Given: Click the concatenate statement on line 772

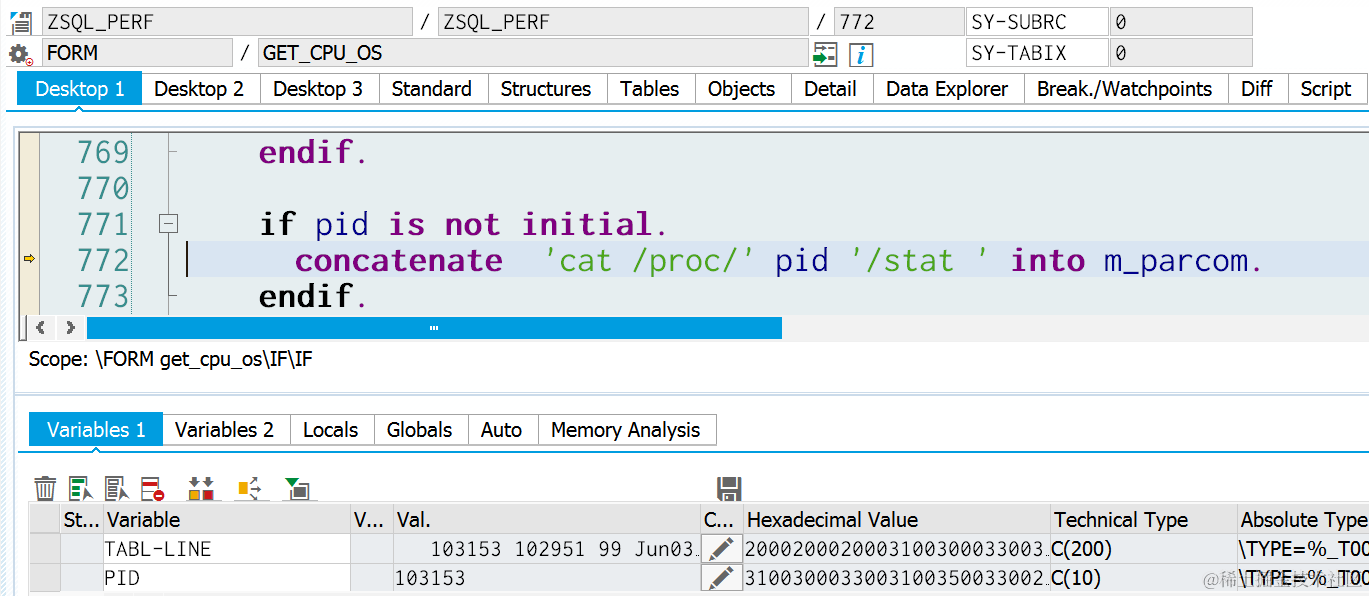Looking at the screenshot, I should click(x=779, y=260).
